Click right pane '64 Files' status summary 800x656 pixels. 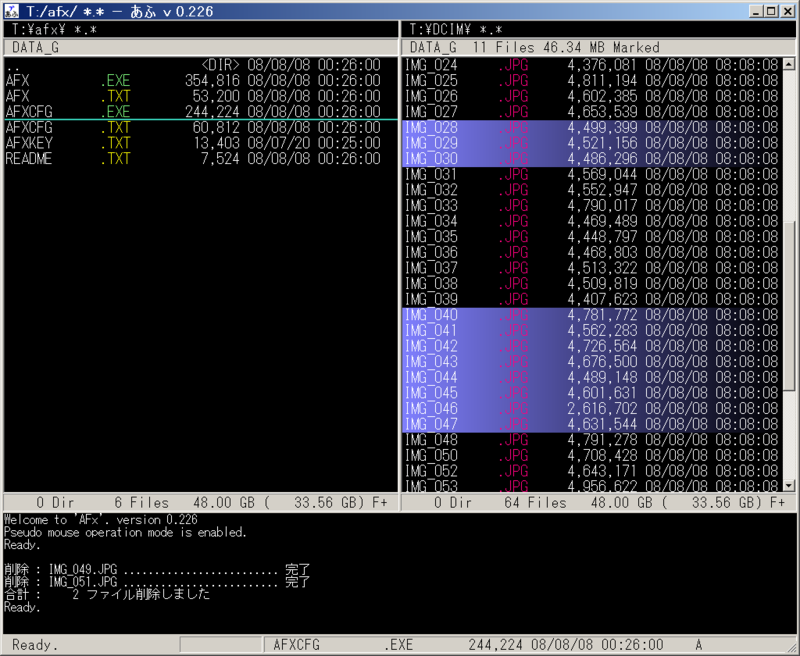pos(535,503)
